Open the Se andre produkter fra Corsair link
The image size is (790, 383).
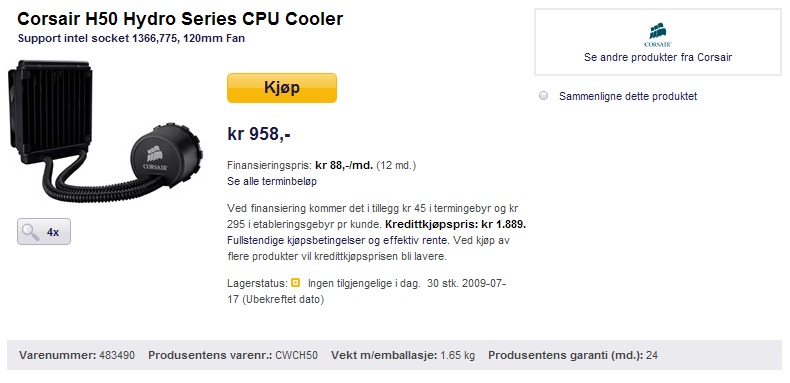pyautogui.click(x=657, y=57)
